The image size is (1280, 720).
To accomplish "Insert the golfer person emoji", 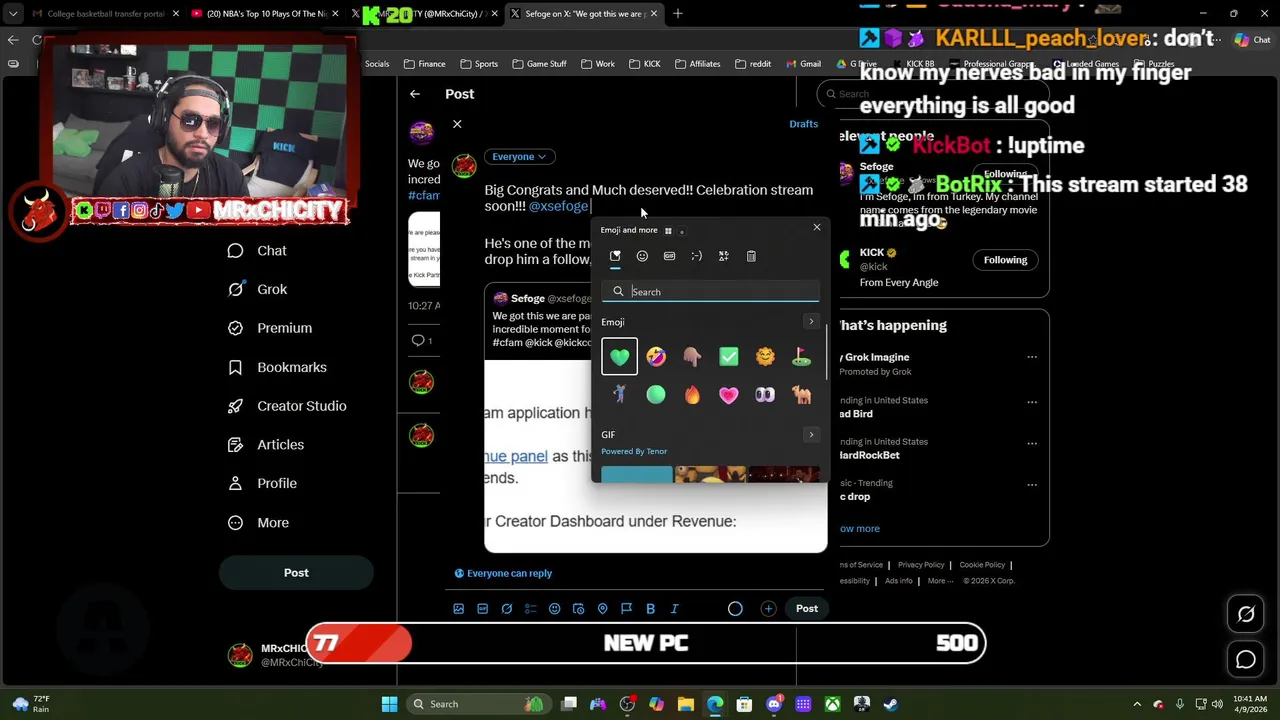I will point(619,395).
